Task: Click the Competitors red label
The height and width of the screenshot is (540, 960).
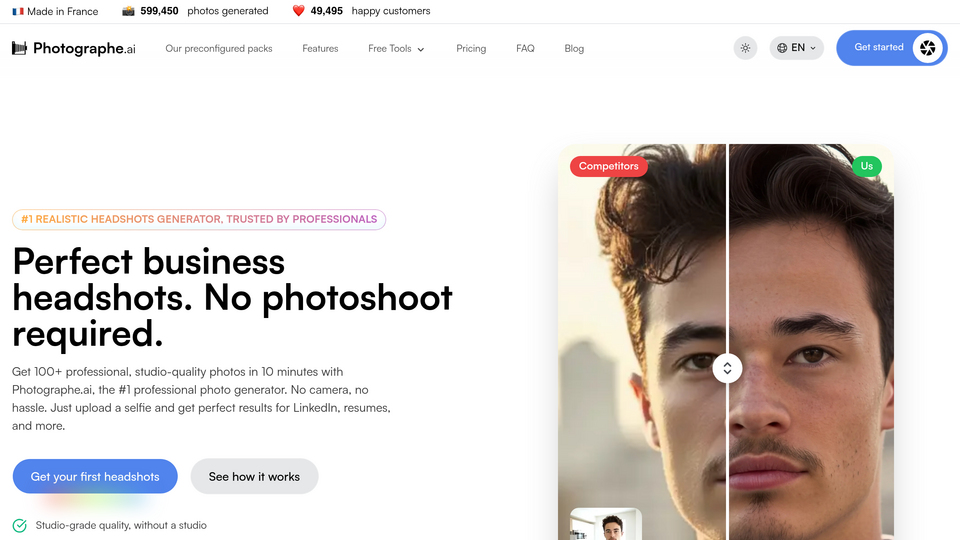Action: tap(609, 166)
